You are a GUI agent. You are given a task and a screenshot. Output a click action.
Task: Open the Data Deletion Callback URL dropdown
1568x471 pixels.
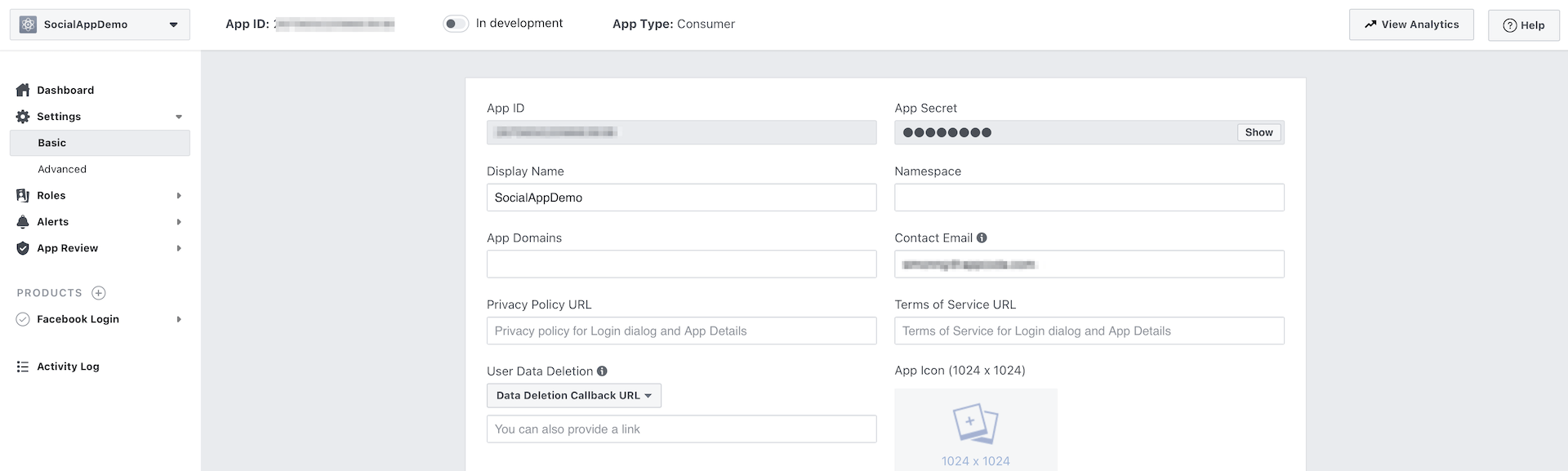coord(573,395)
